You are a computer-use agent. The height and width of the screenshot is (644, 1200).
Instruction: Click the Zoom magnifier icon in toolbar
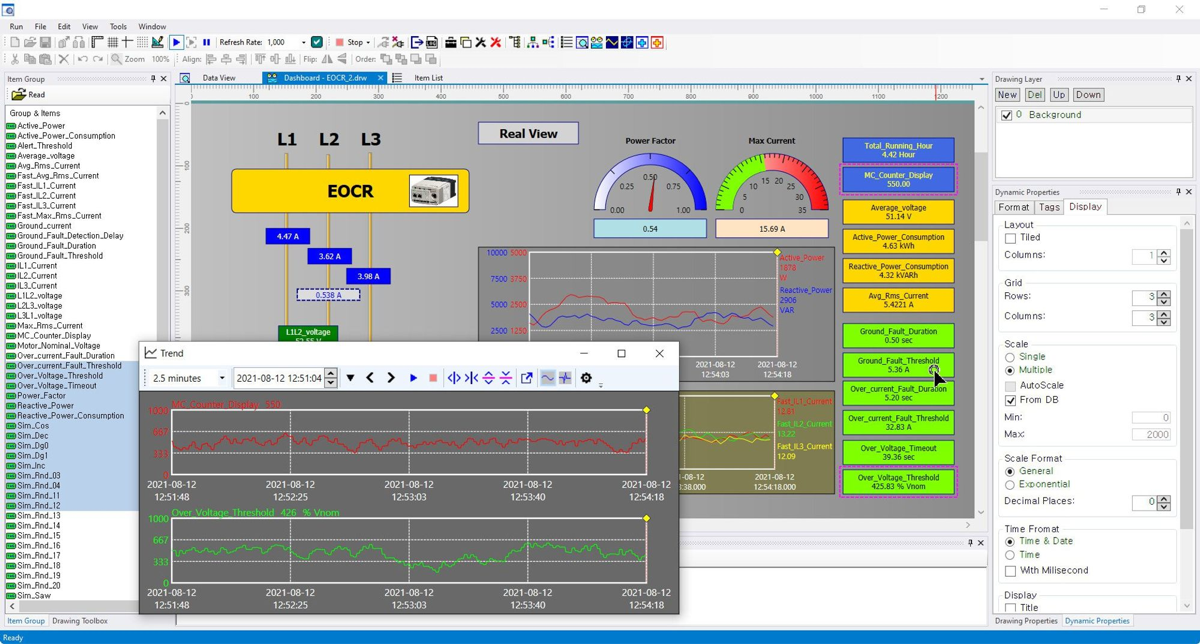tap(116, 59)
